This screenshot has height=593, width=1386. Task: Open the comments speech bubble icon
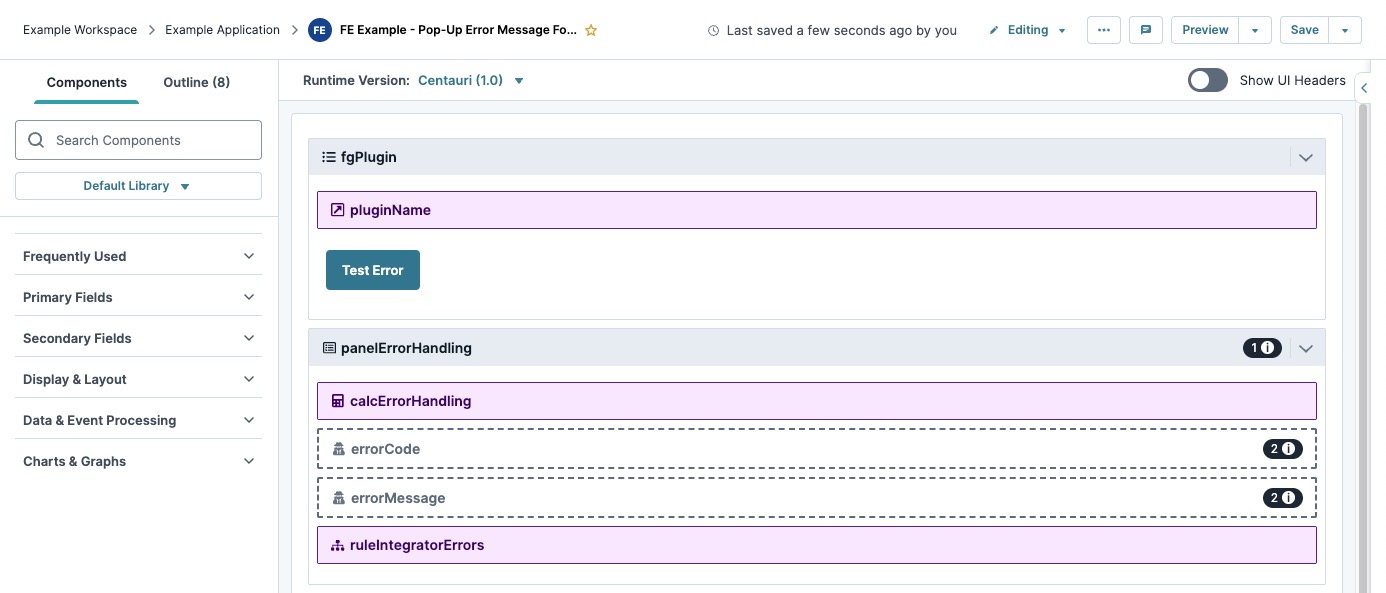tap(1145, 30)
